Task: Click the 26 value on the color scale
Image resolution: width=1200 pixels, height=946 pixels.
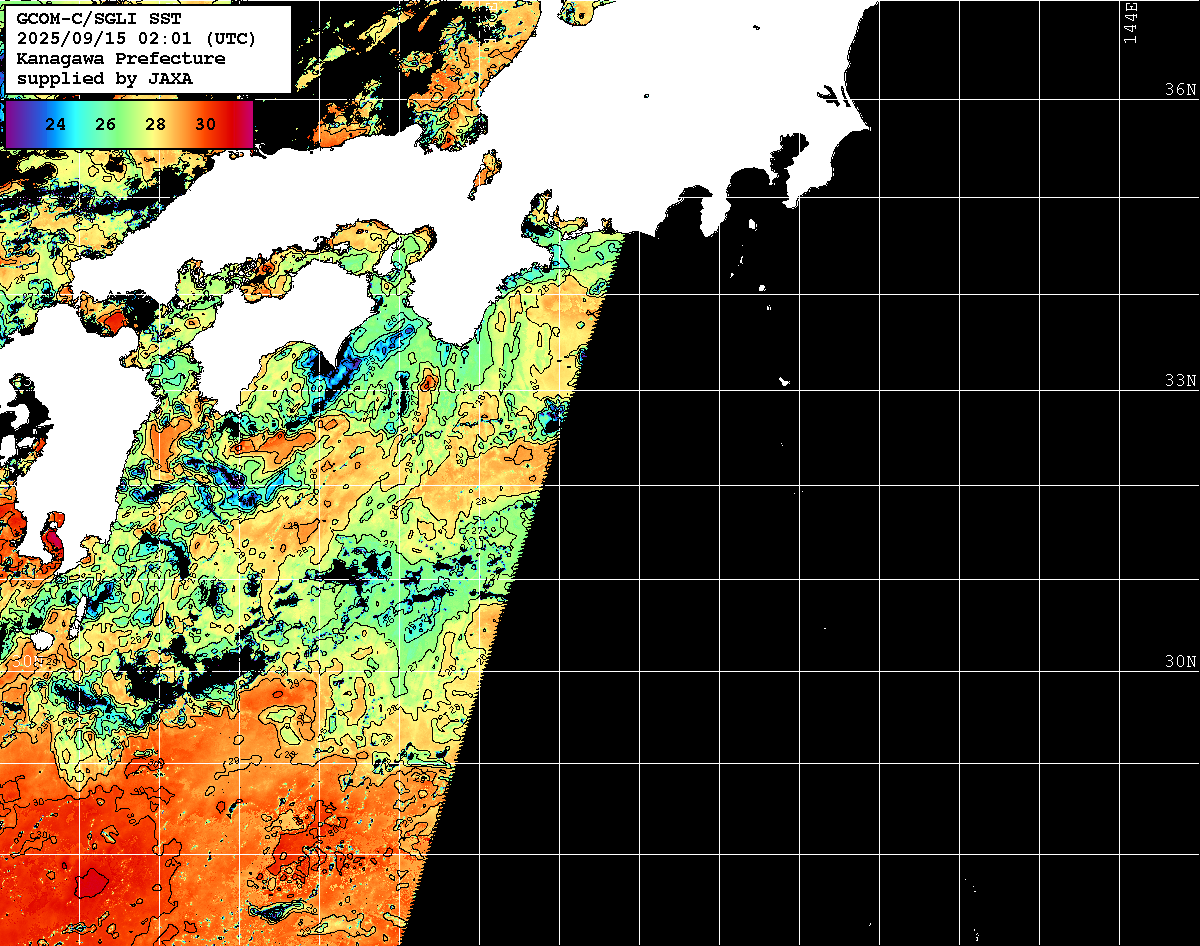Action: pos(106,125)
